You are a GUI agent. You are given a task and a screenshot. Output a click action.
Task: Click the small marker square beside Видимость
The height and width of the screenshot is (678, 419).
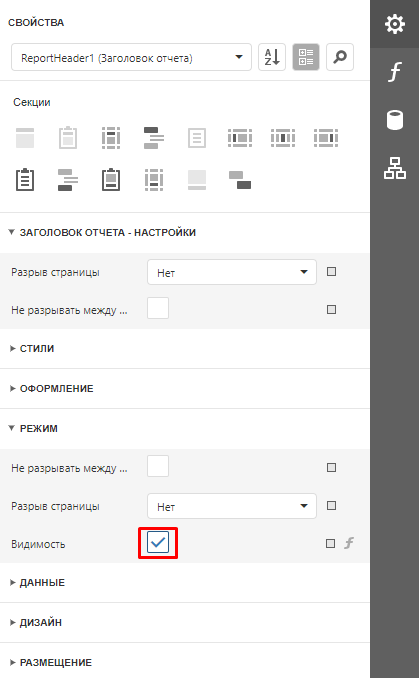tap(330, 544)
